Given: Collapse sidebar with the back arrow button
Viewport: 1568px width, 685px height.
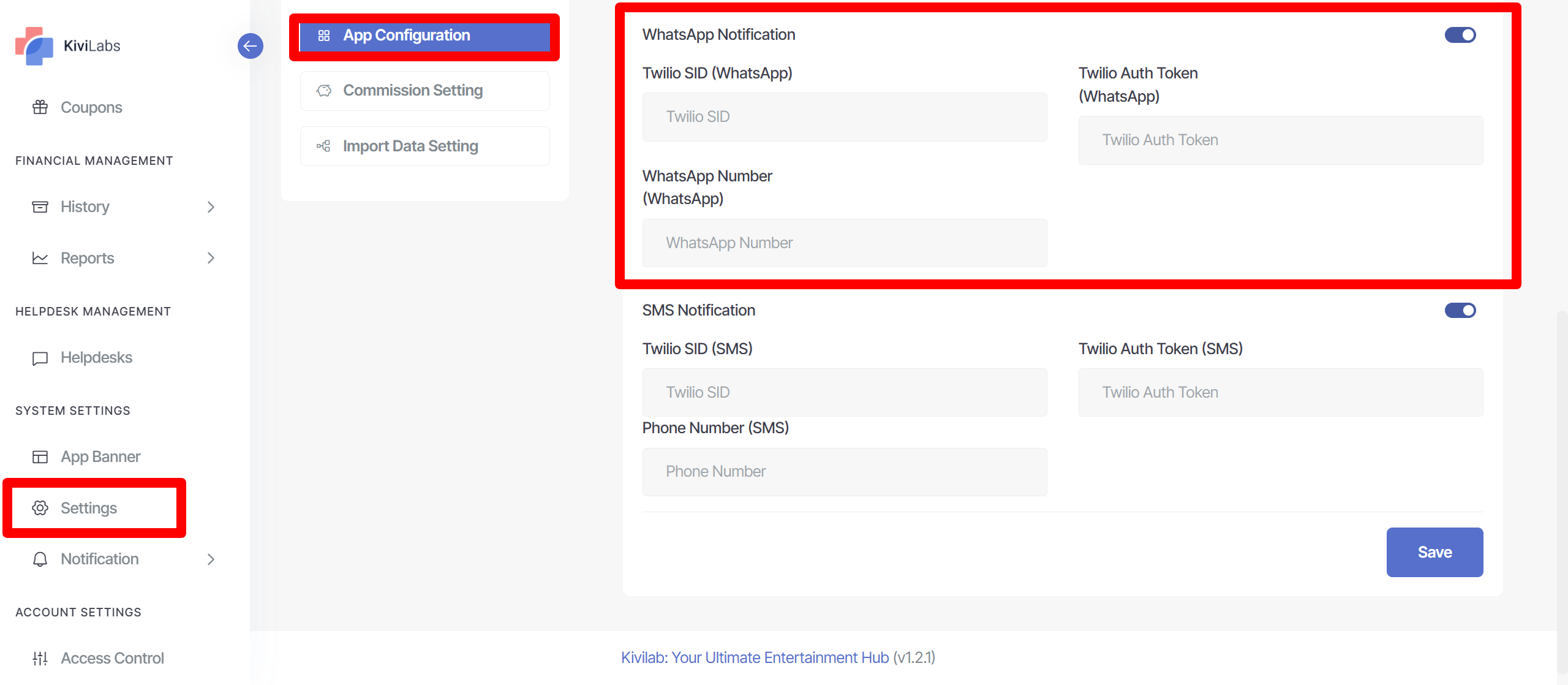Looking at the screenshot, I should pos(251,46).
